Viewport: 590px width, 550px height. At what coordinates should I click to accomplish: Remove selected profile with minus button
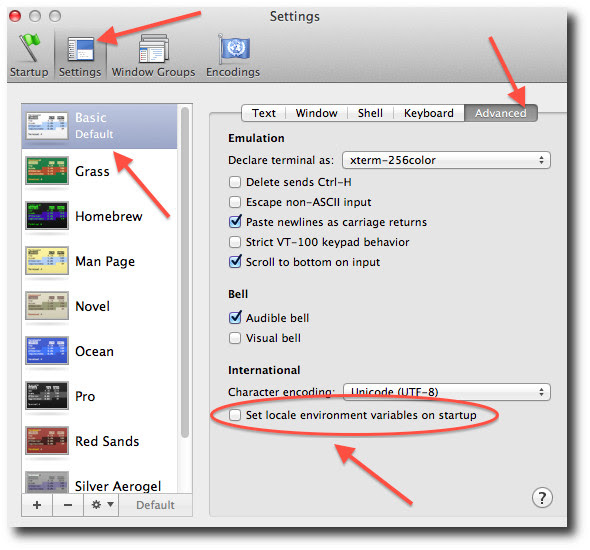point(68,505)
